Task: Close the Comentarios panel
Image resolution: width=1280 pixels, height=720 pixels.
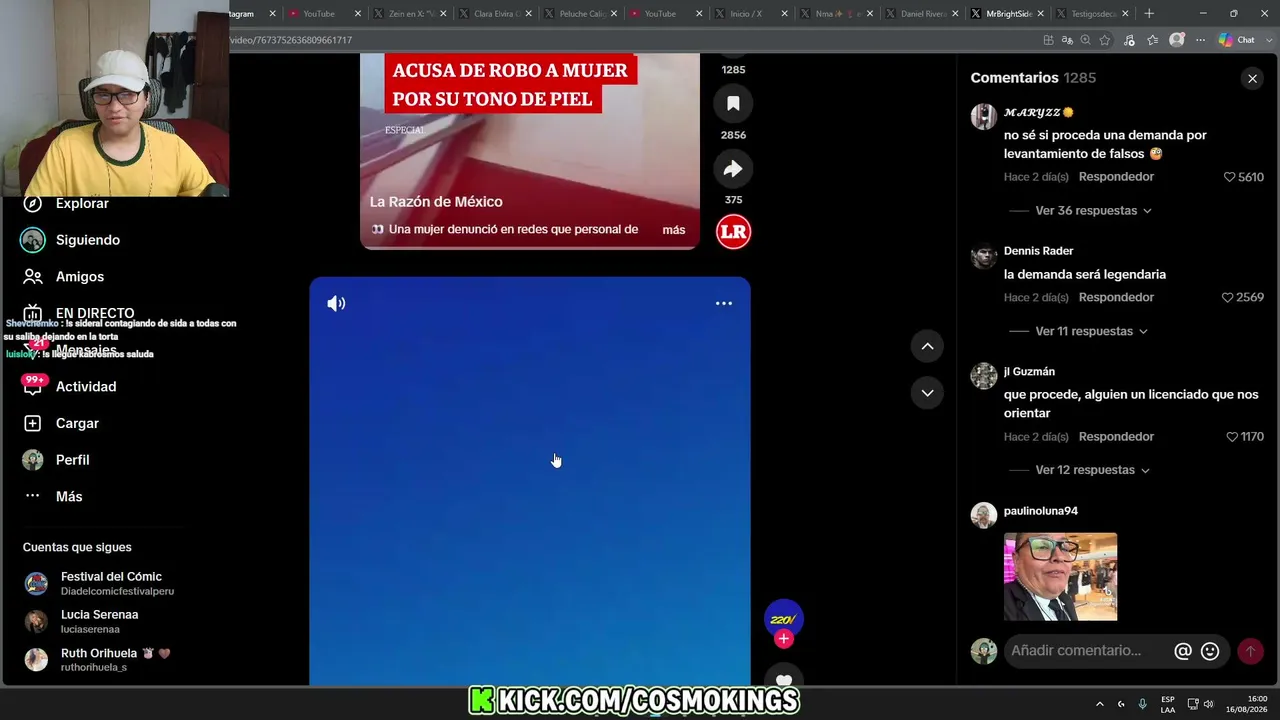Action: 1252,78
